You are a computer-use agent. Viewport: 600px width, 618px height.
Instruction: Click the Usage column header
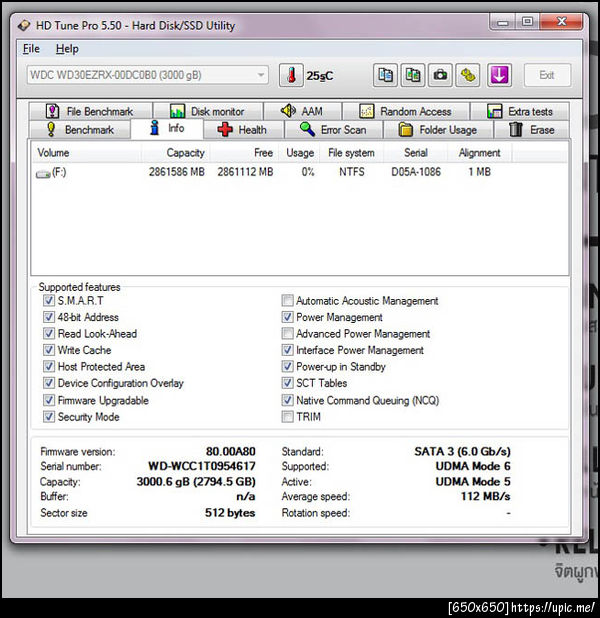coord(299,153)
